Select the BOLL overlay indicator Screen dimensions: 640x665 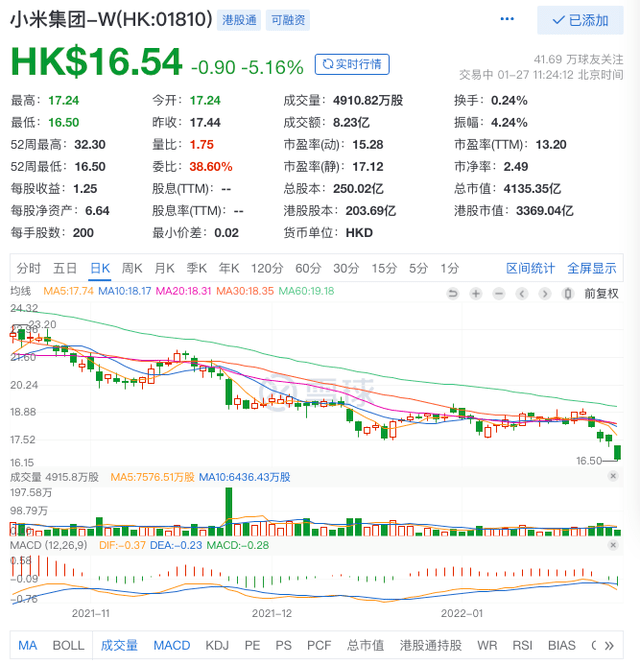(x=68, y=645)
